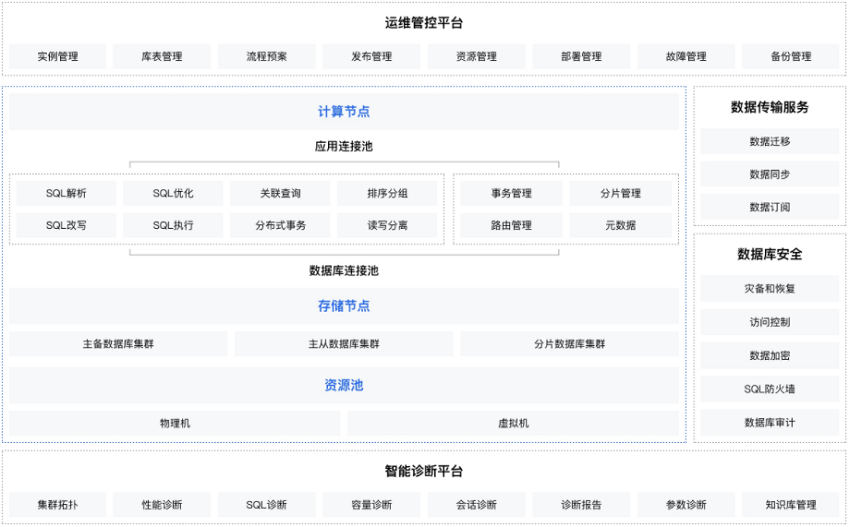Screen dimensions: 850x527
Task: Click the 资源管理 box
Action: pos(476,56)
